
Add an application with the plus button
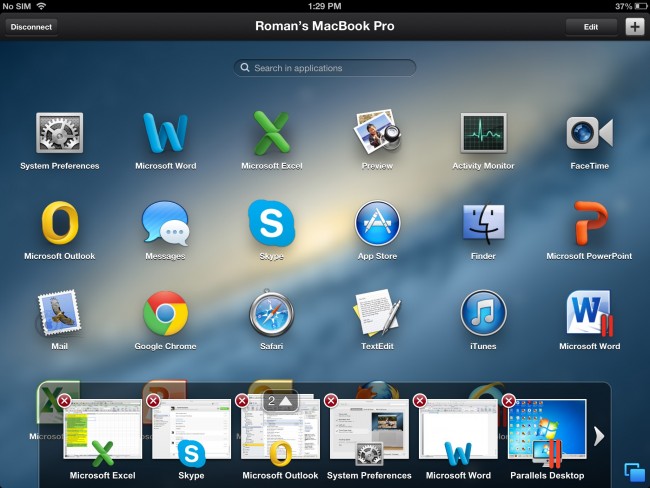coord(635,27)
